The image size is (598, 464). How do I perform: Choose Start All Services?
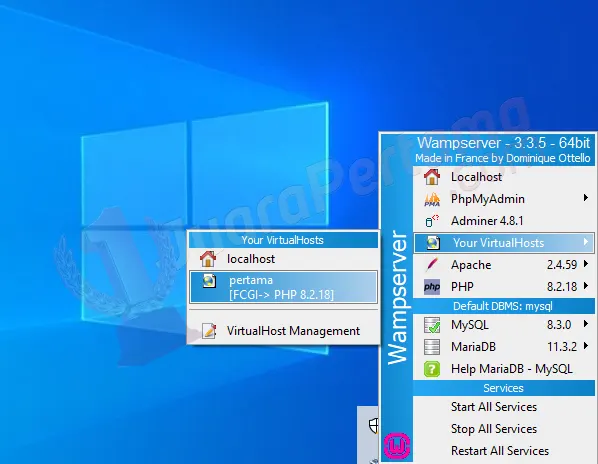pos(503,407)
